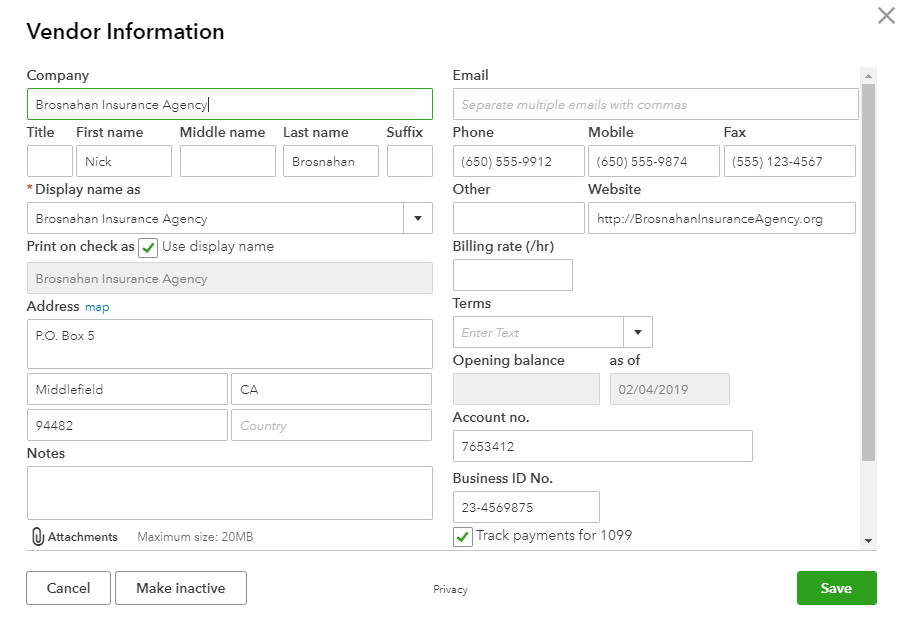This screenshot has width=907, height=619.
Task: Click the First name field with Nick
Action: (x=124, y=161)
